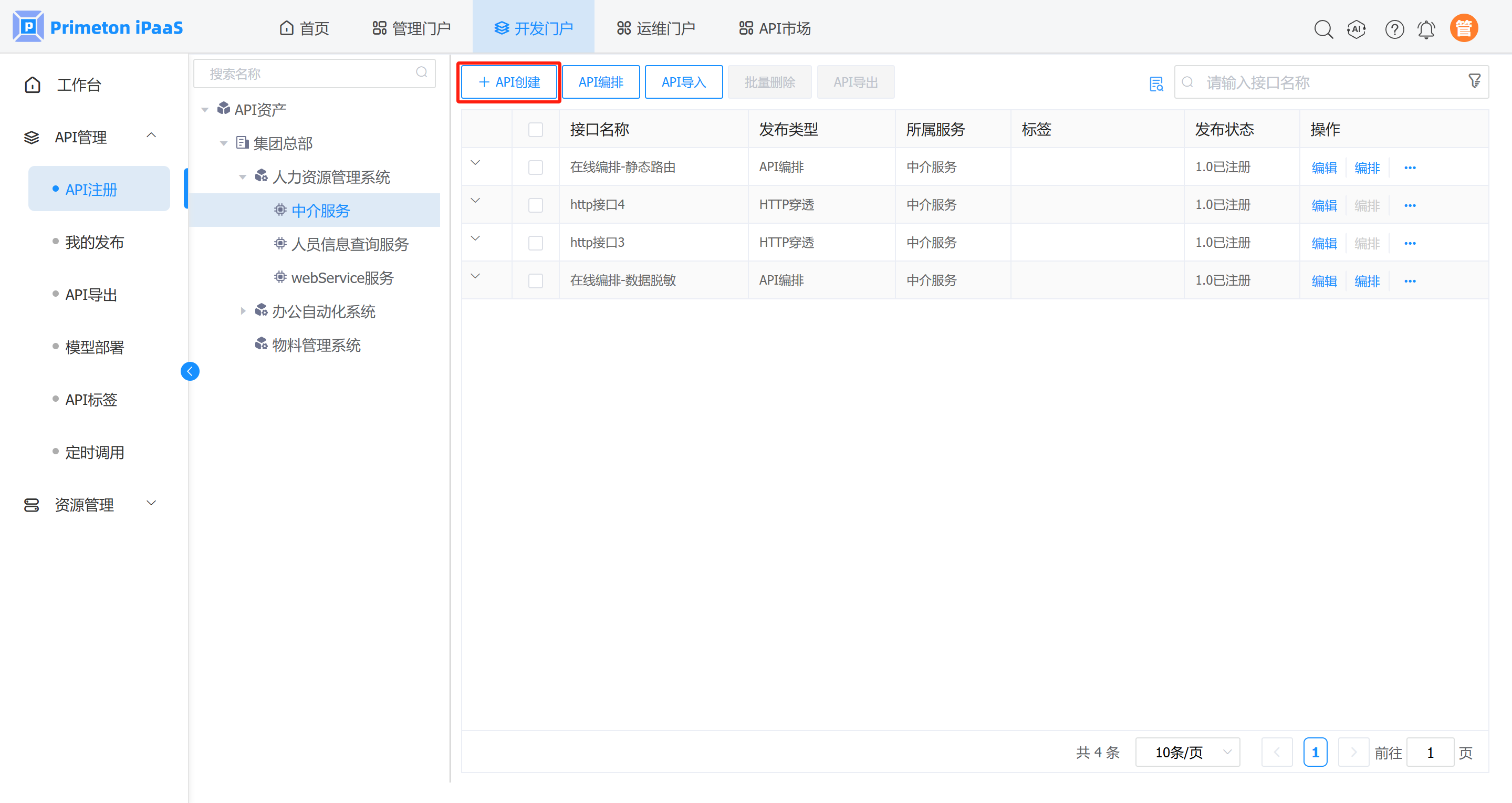The width and height of the screenshot is (1512, 803).
Task: Expand the 办公自动化系统 tree node
Action: [243, 311]
